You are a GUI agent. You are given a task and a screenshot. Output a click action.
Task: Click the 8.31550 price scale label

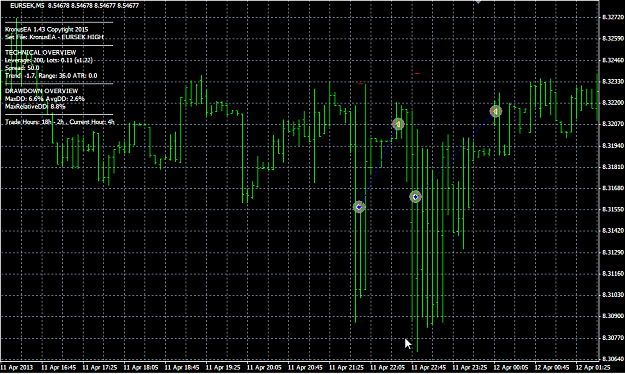point(613,209)
